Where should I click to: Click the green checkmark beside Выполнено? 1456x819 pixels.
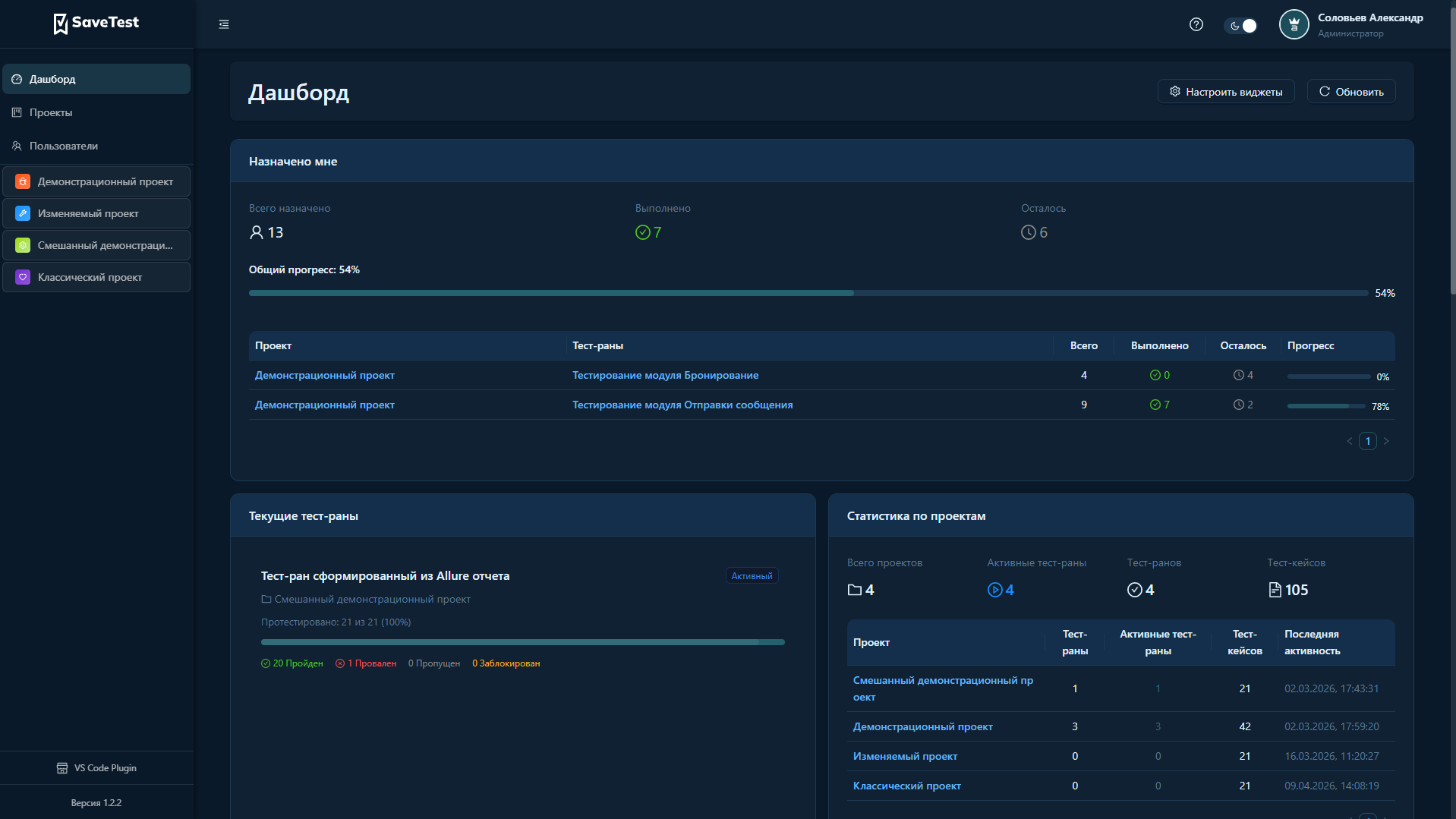(x=643, y=232)
